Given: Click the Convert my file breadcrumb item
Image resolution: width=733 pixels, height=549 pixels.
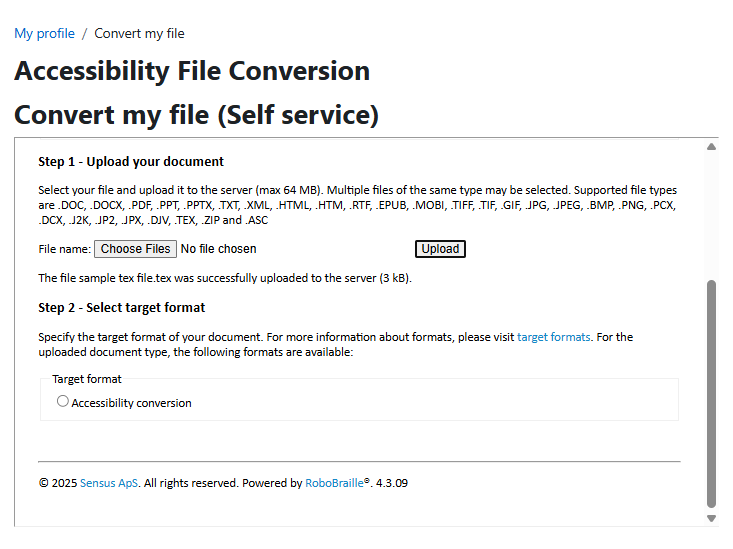Looking at the screenshot, I should [x=139, y=33].
